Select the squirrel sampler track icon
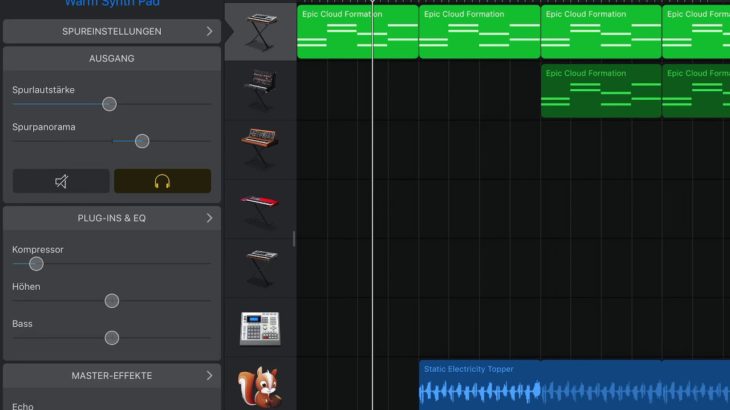This screenshot has height=410, width=730. click(260, 387)
